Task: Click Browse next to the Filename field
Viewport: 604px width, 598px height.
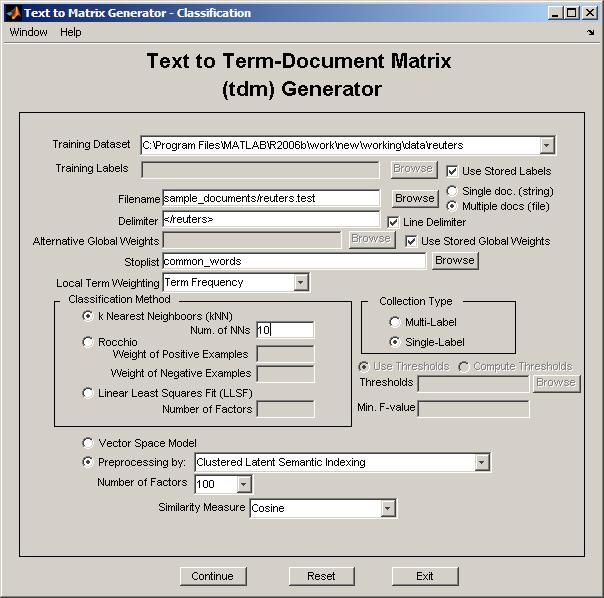Action: (x=415, y=198)
